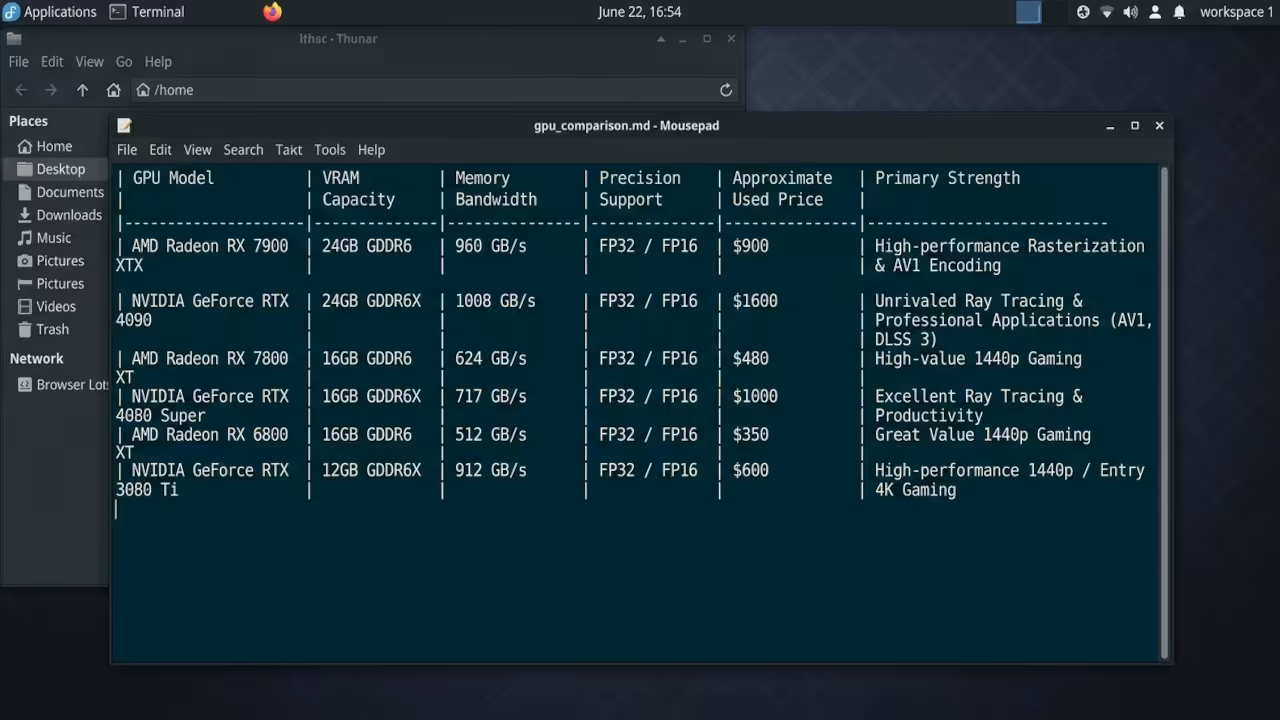Click the "717 GB/s" bandwidth value
Screen dimensions: 1280x720
[x=490, y=397]
